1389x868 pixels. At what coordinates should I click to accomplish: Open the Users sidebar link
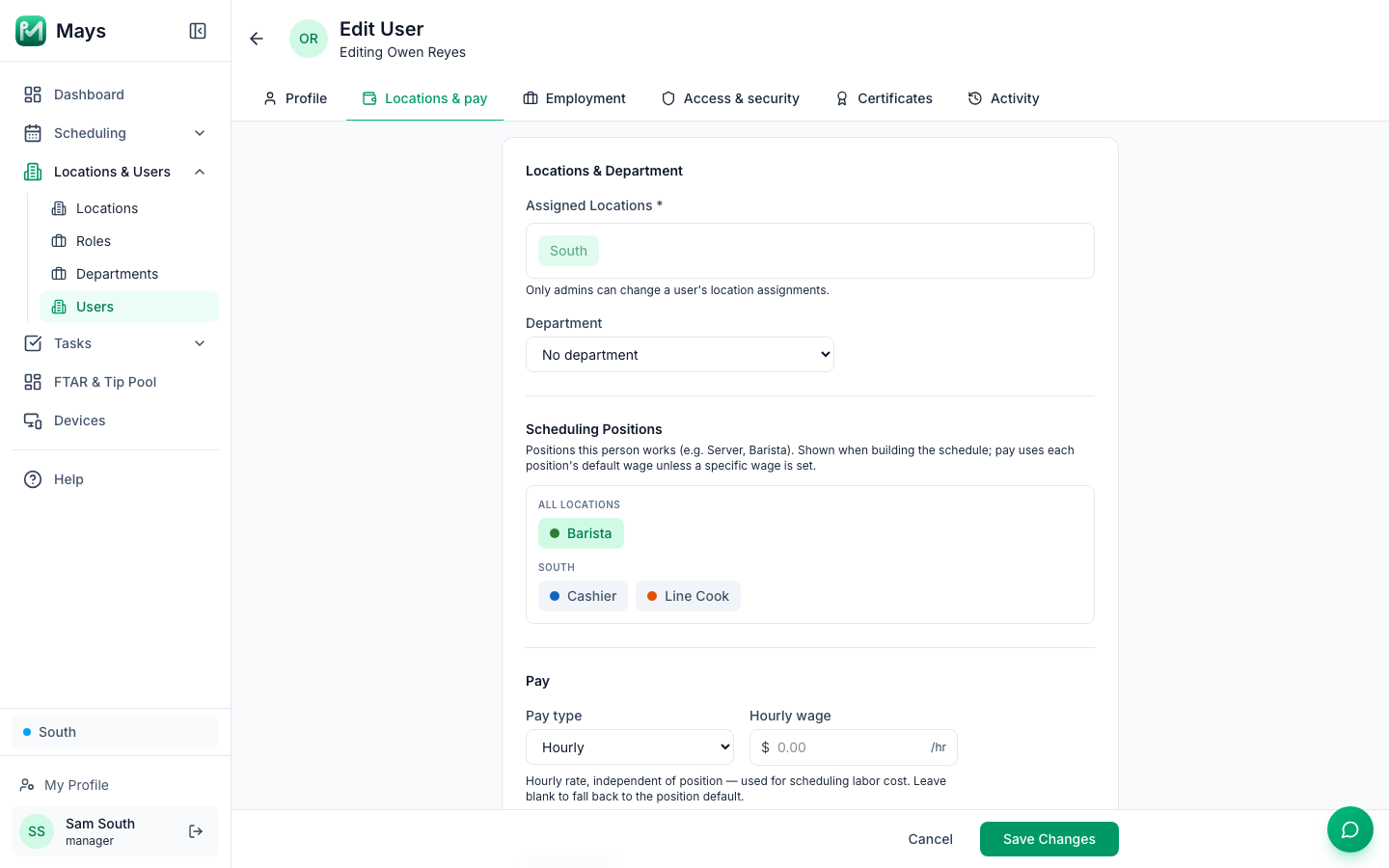(x=129, y=307)
